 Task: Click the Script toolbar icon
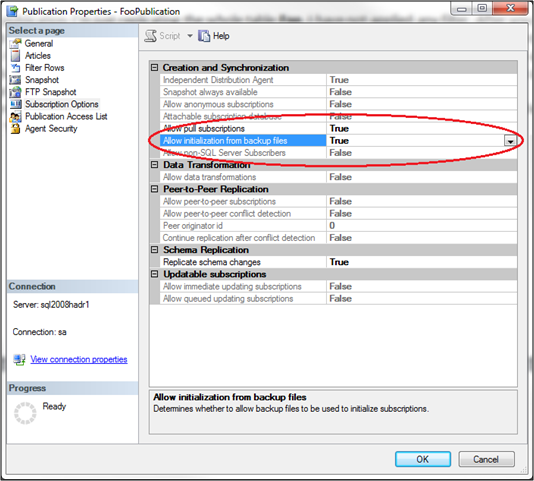click(x=151, y=36)
